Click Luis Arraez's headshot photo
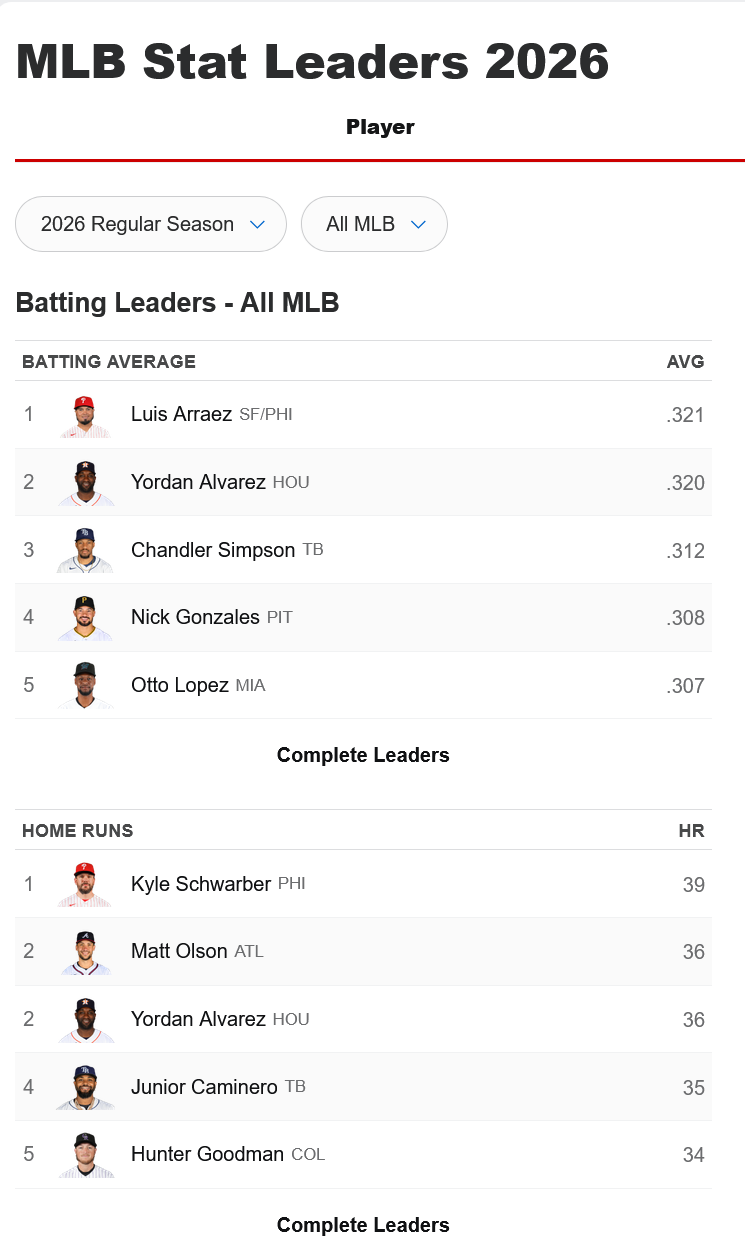 pos(85,415)
